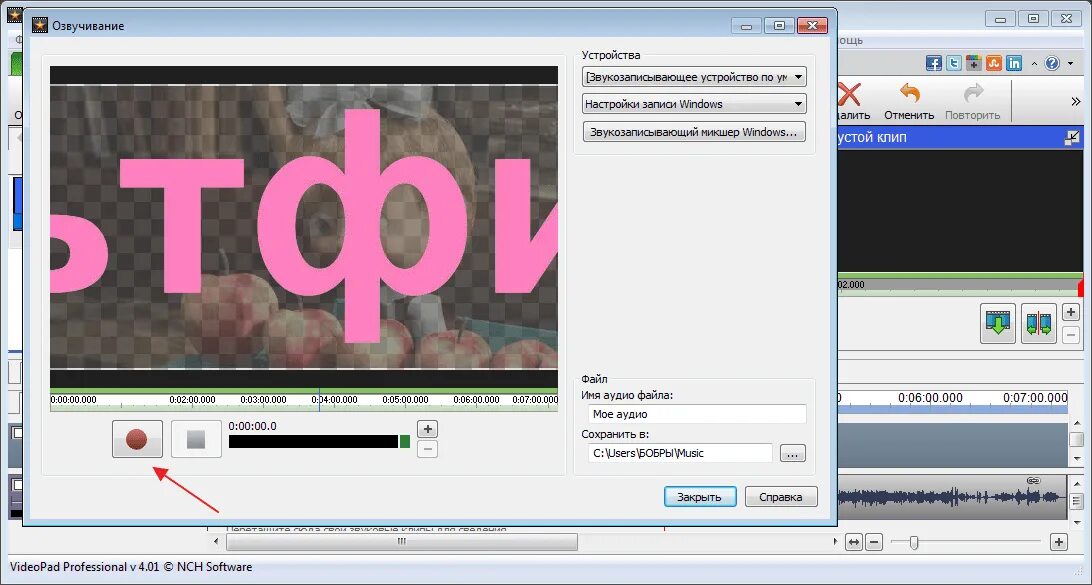This screenshot has width=1092, height=585.
Task: Click the plus button beside the split clip icon
Action: (x=1071, y=312)
